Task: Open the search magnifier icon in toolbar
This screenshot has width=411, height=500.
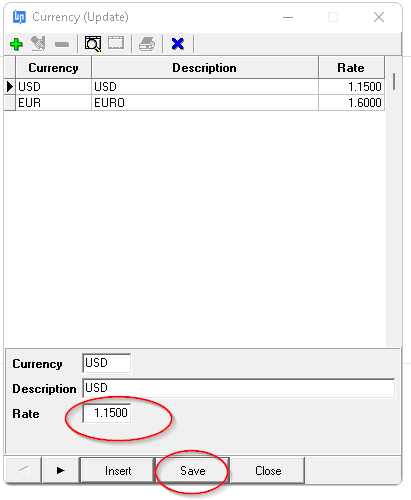Action: click(93, 44)
